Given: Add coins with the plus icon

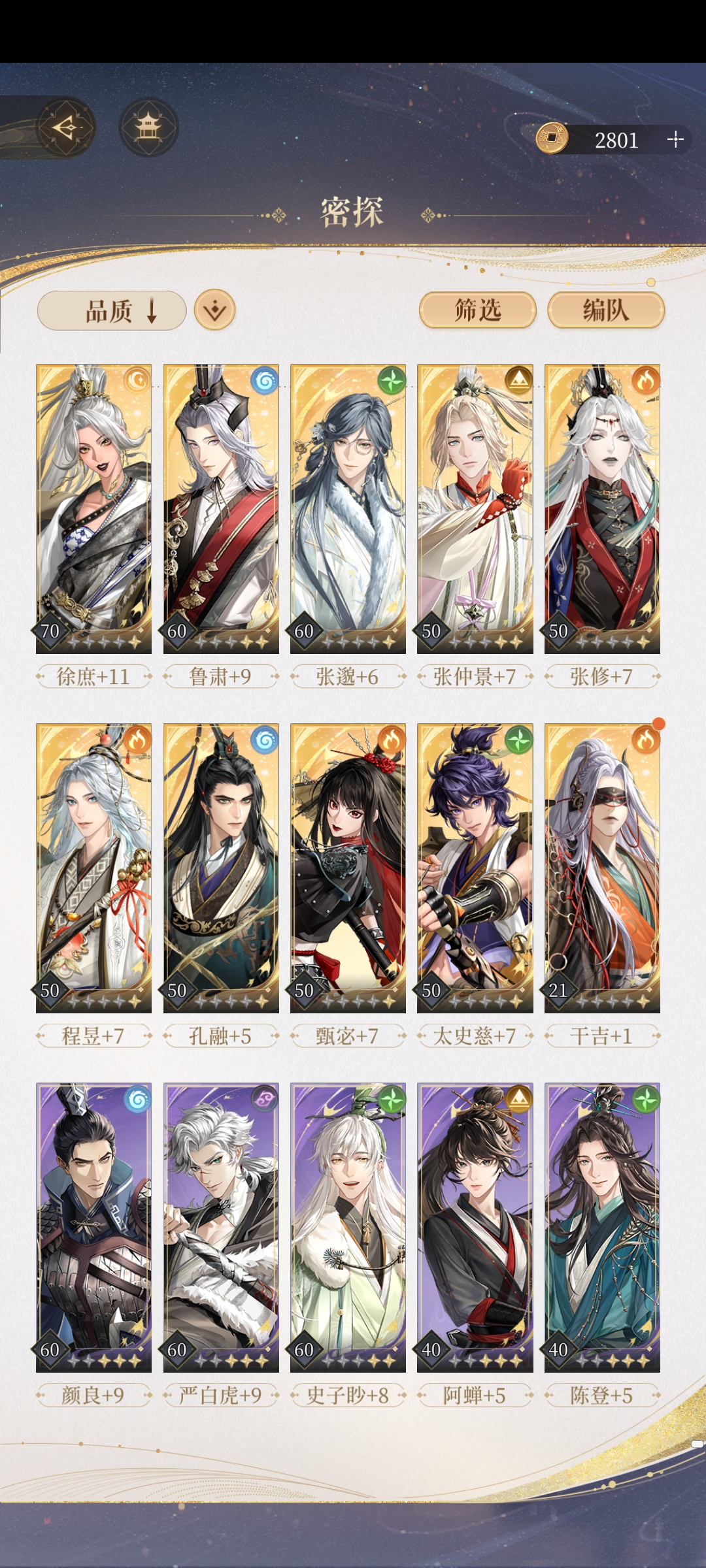Looking at the screenshot, I should point(675,139).
